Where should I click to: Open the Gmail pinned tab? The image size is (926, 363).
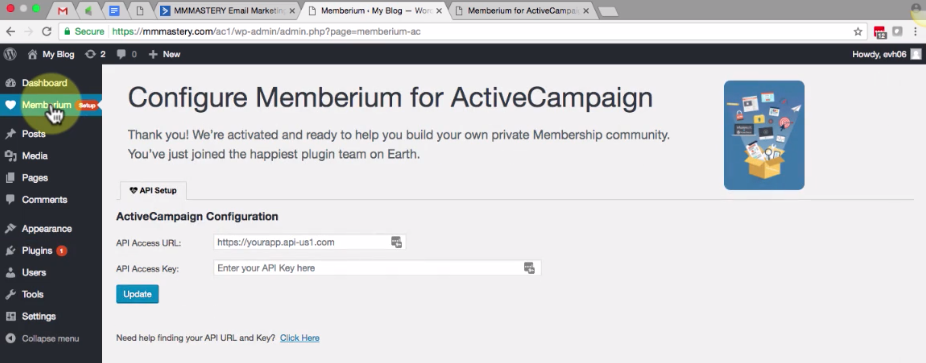point(62,11)
